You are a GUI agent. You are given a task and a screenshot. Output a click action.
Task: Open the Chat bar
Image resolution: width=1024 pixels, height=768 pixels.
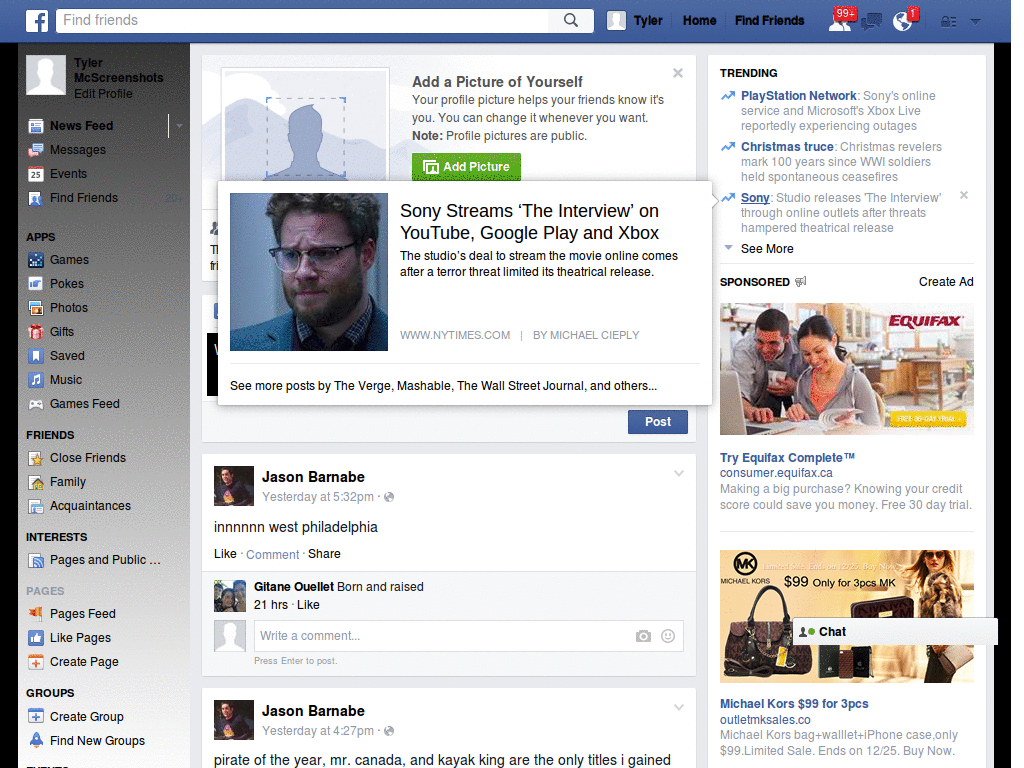[x=895, y=632]
